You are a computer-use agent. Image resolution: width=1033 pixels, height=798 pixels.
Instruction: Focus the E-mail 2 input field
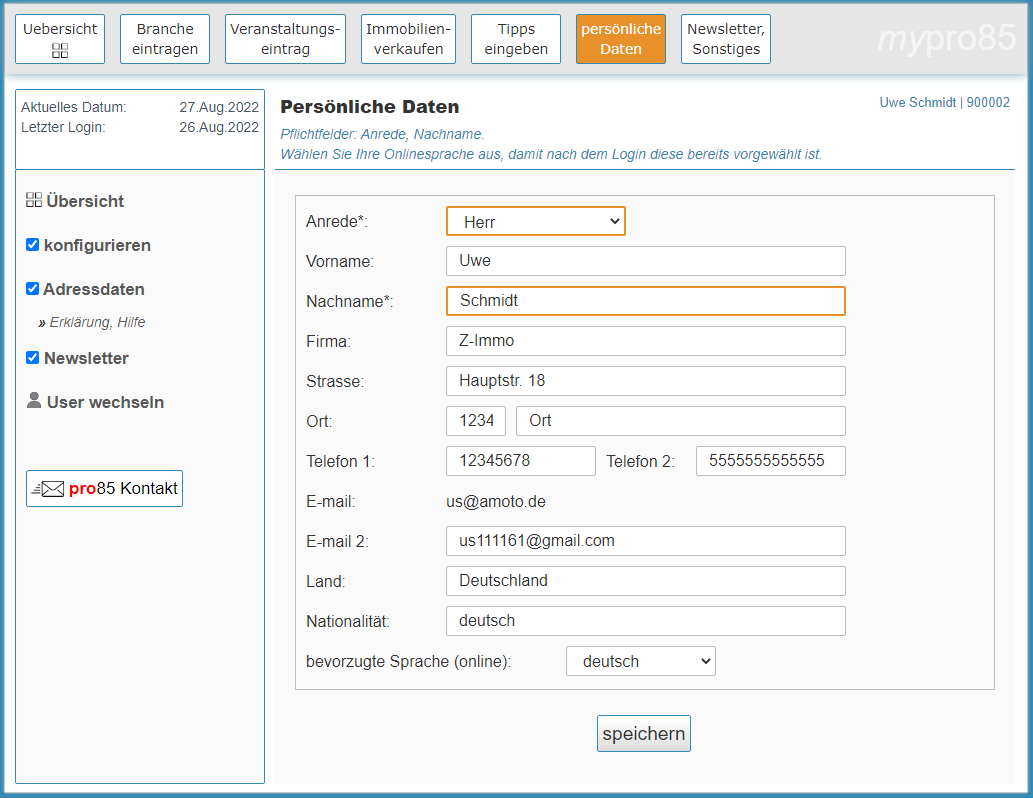click(645, 541)
